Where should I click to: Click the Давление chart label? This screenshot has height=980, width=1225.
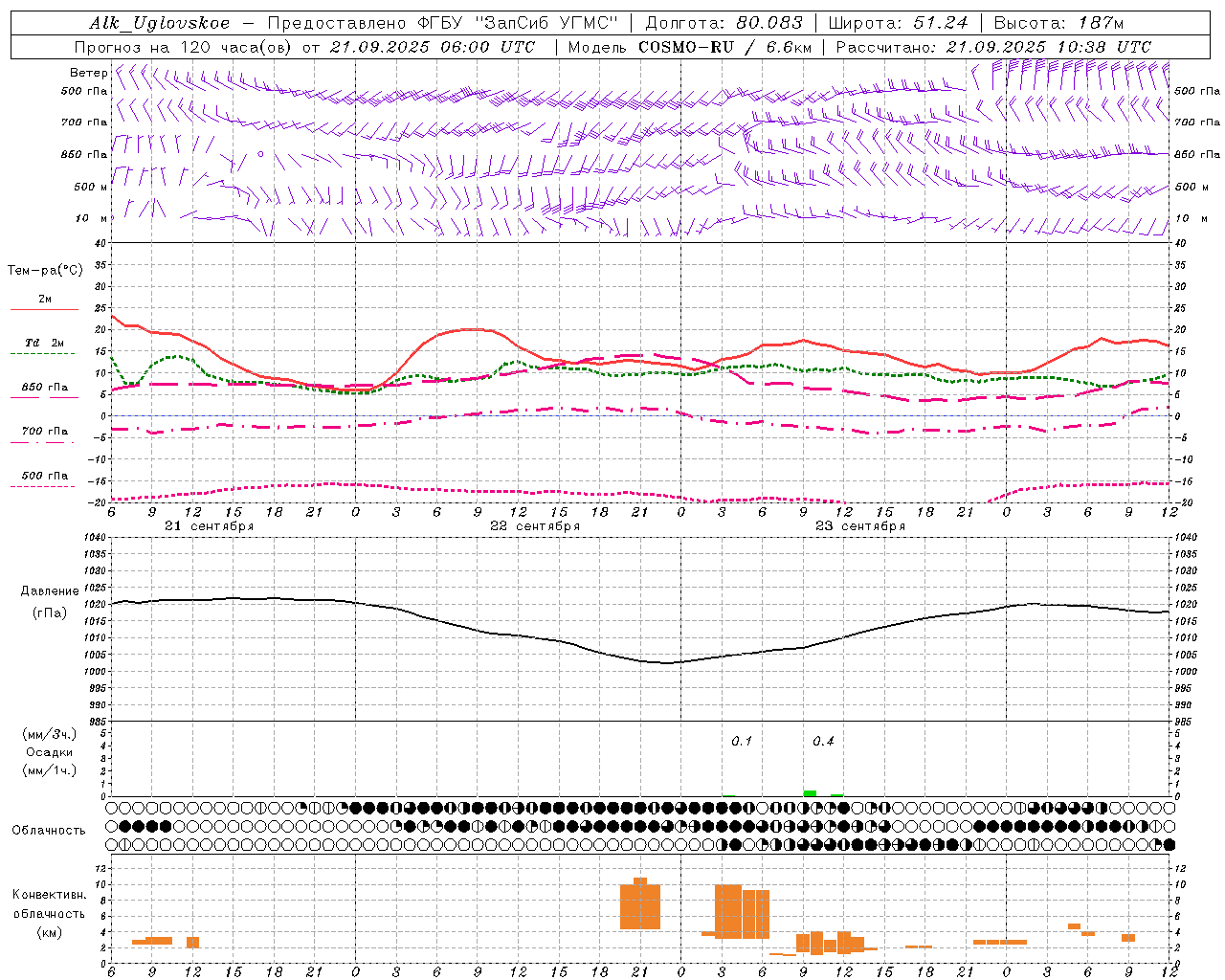(x=50, y=591)
